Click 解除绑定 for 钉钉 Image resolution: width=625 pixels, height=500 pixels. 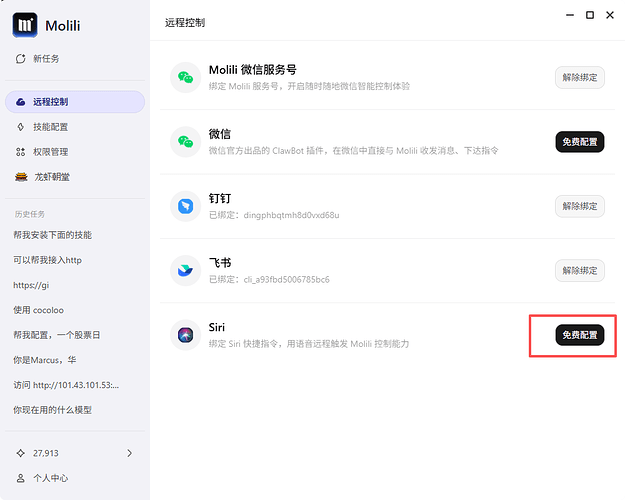point(580,206)
